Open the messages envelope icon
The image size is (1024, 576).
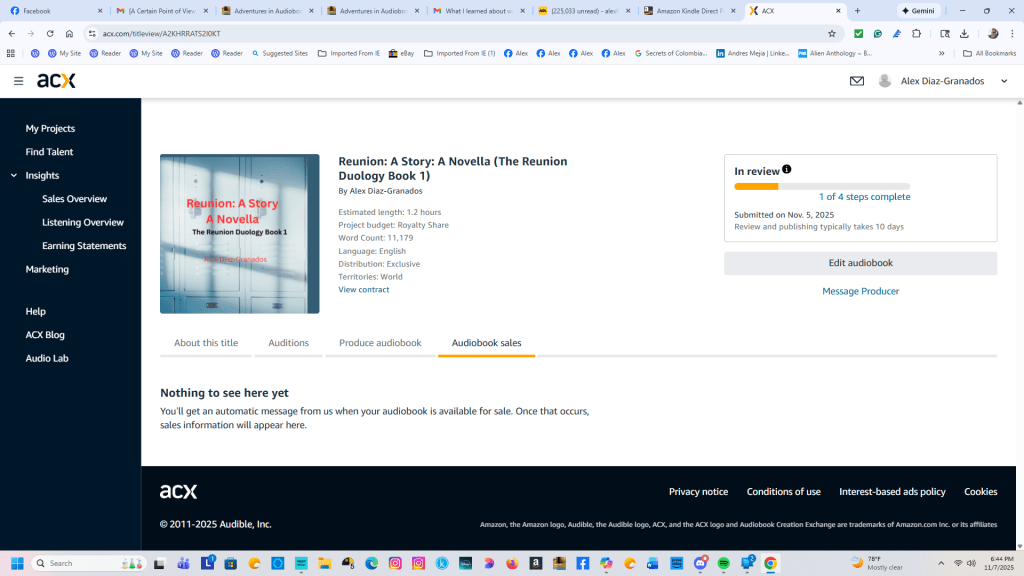pos(857,81)
